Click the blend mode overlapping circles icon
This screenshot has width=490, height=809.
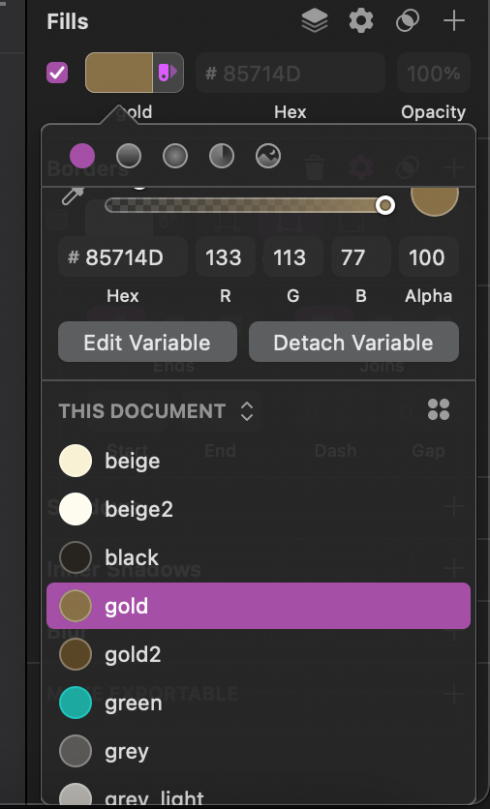click(x=407, y=21)
